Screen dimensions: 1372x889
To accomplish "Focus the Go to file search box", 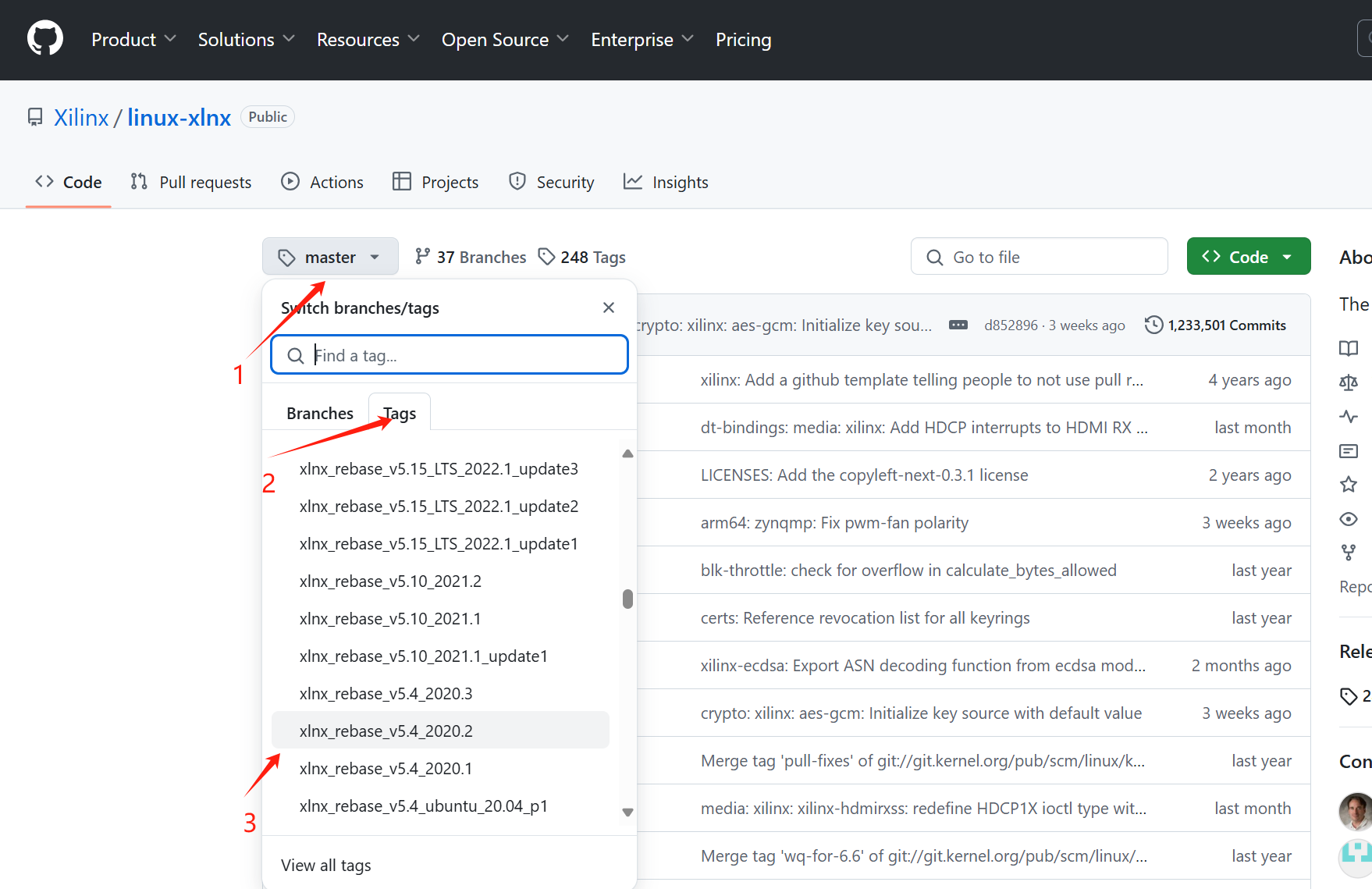I will (1039, 257).
